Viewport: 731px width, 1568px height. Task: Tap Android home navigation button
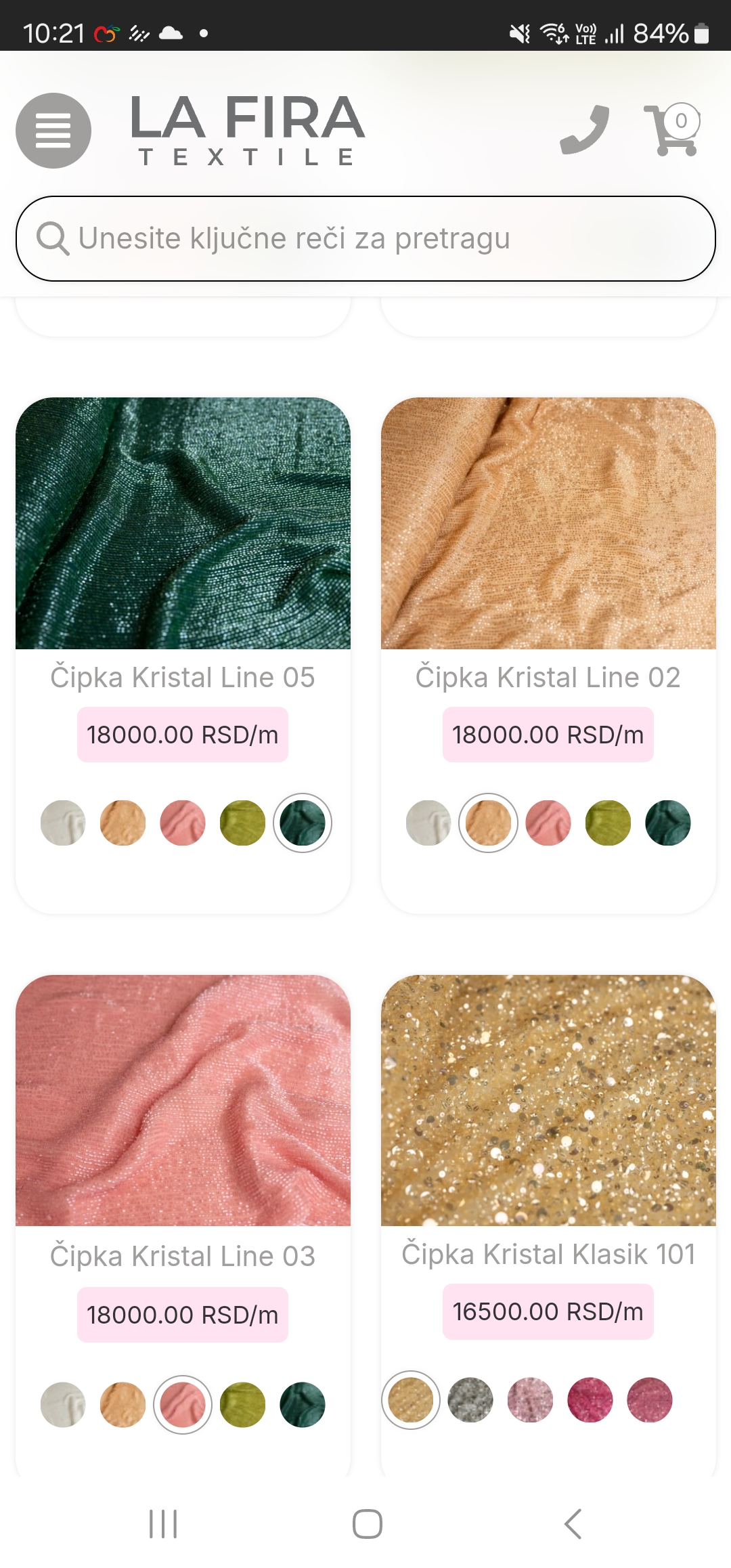click(x=367, y=1524)
